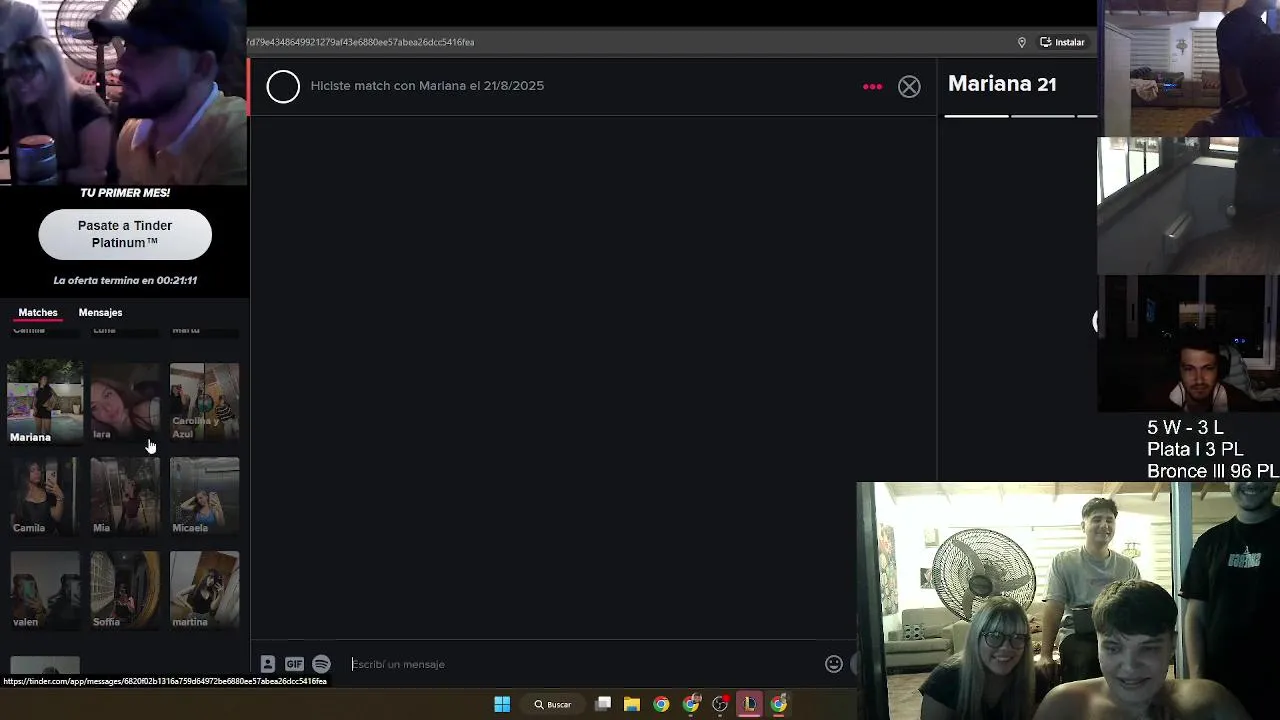The width and height of the screenshot is (1280, 720).
Task: Open Mia's match thumbnail
Action: (125, 496)
